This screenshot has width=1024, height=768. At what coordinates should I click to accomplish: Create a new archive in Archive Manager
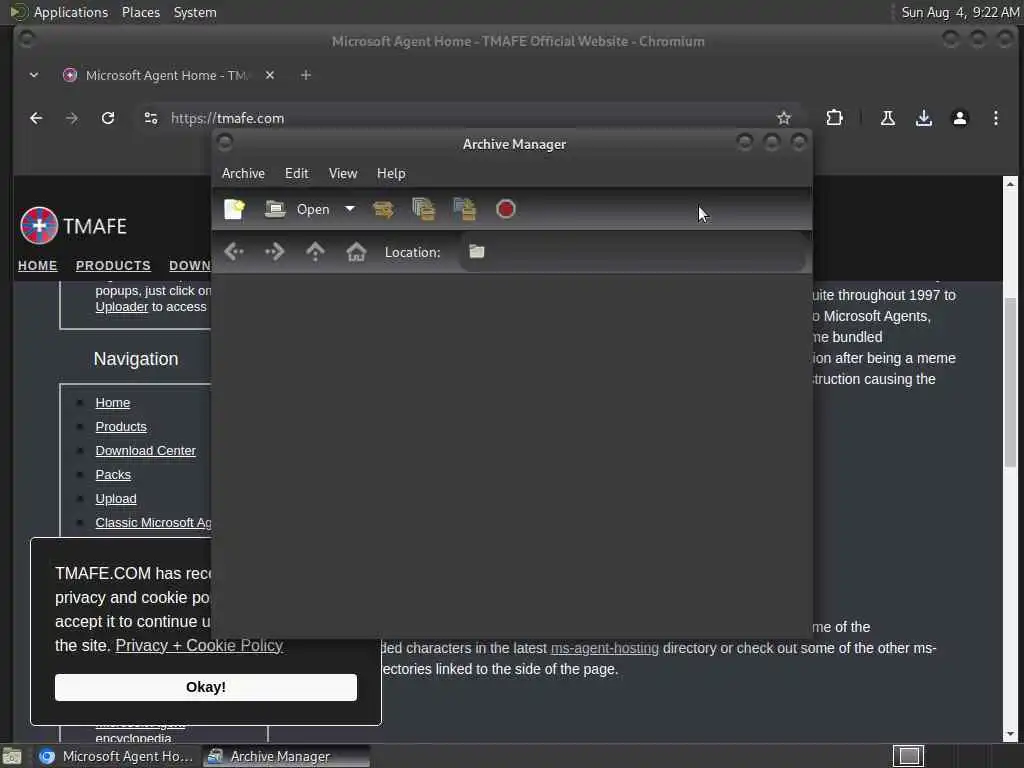234,210
